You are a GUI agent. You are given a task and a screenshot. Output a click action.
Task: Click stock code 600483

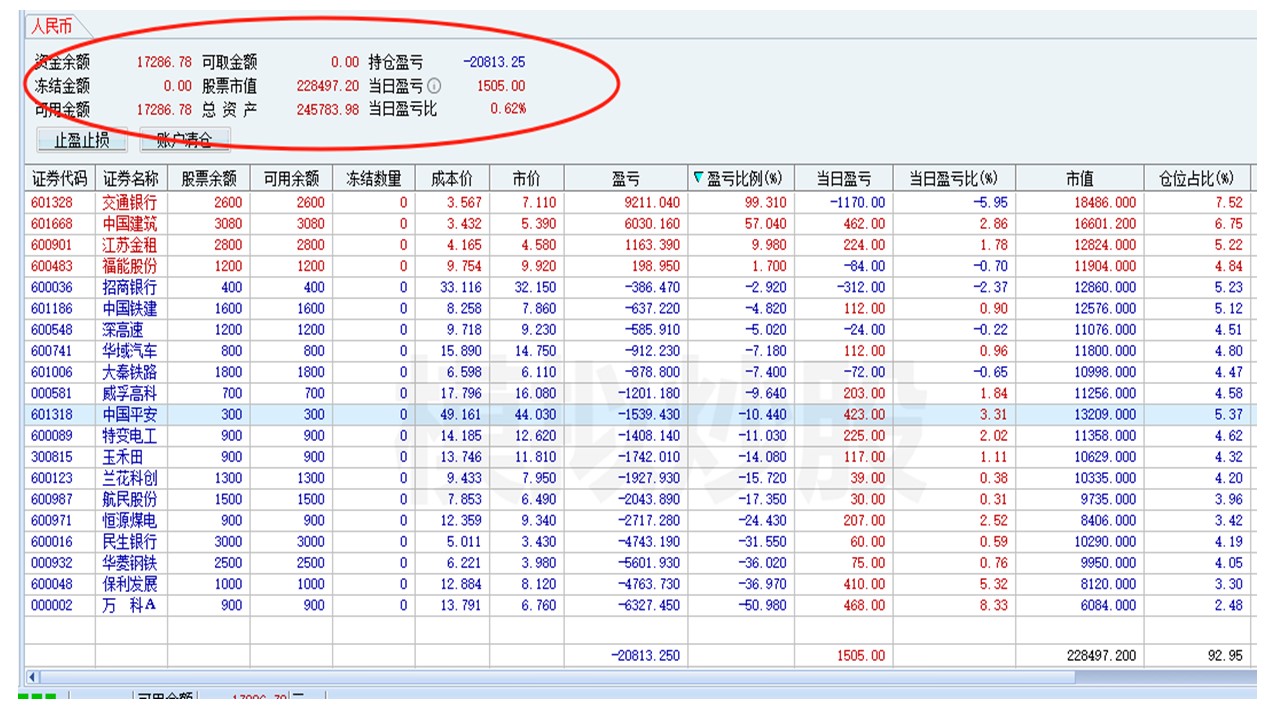pos(52,266)
